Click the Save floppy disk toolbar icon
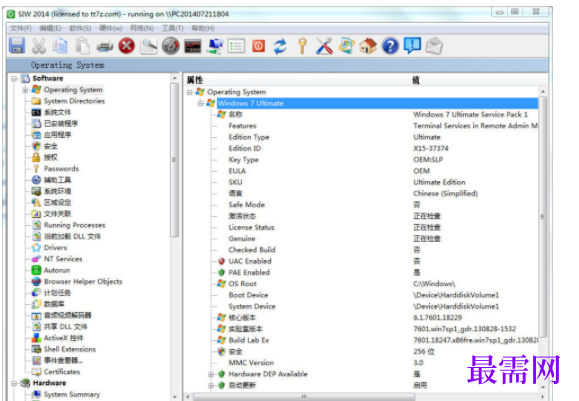 click(17, 46)
